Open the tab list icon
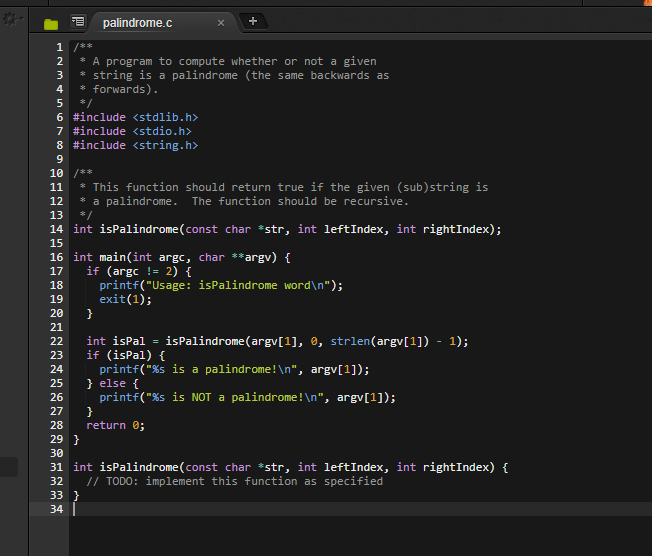Viewport: 652px width, 556px height. coord(78,22)
